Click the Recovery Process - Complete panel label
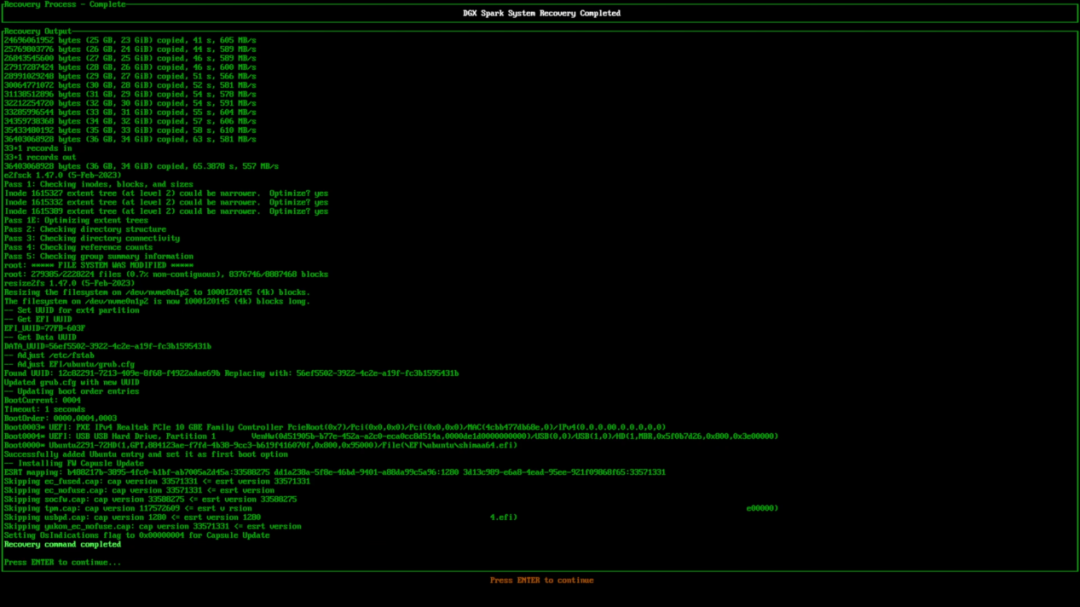 pyautogui.click(x=65, y=4)
